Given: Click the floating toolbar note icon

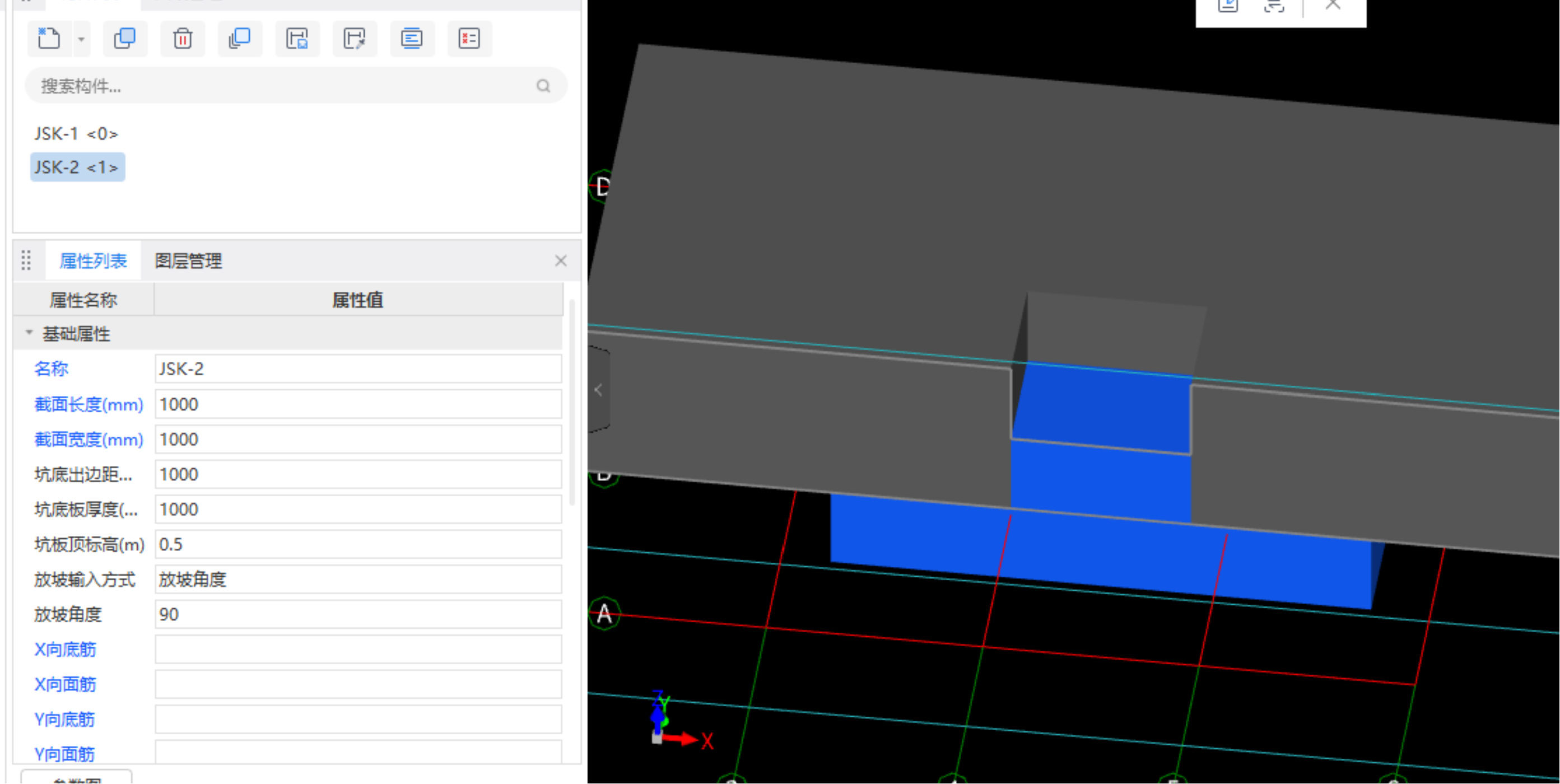Looking at the screenshot, I should pos(1227,6).
